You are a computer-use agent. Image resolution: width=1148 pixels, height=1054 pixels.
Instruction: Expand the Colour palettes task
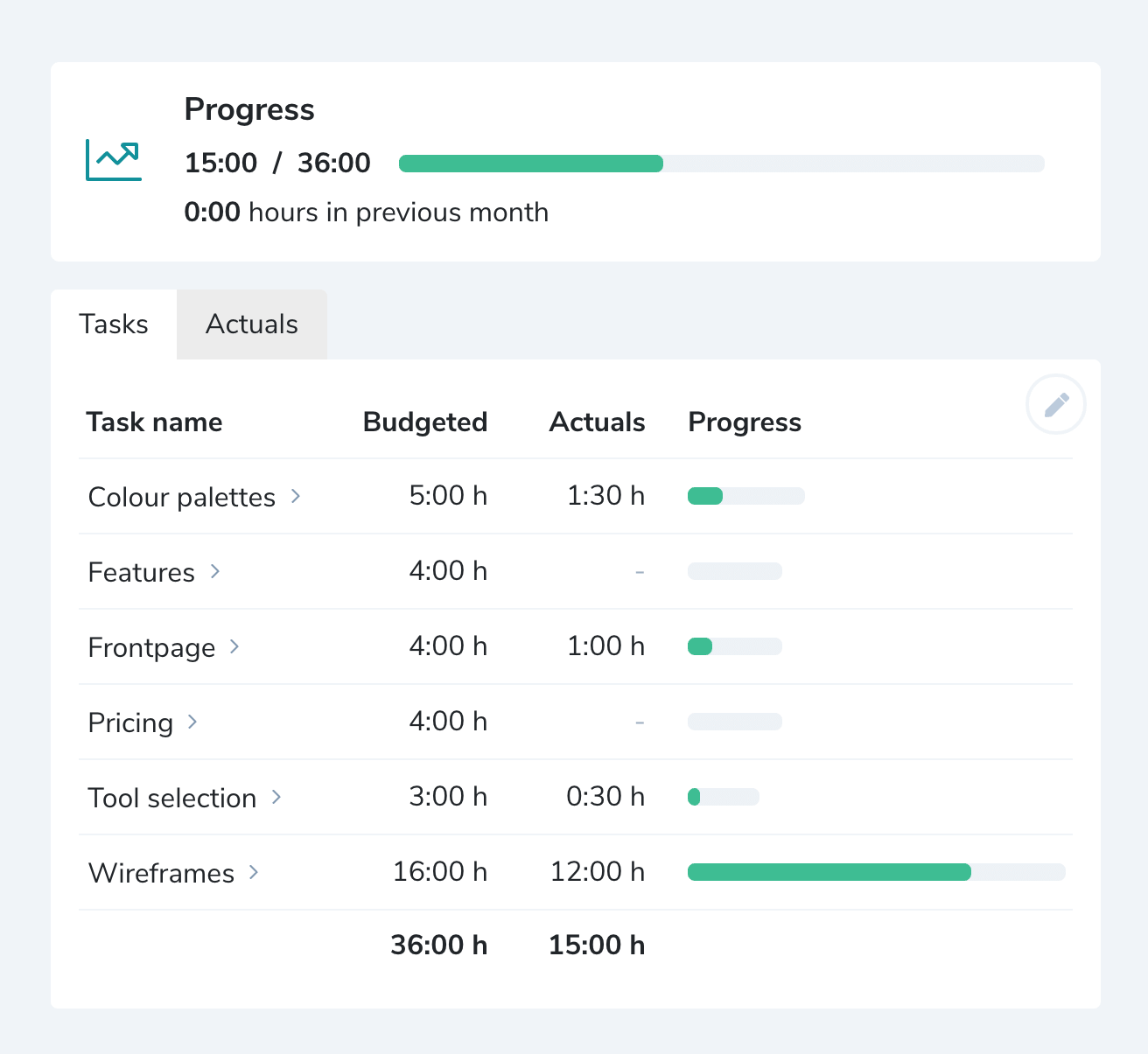tap(296, 496)
